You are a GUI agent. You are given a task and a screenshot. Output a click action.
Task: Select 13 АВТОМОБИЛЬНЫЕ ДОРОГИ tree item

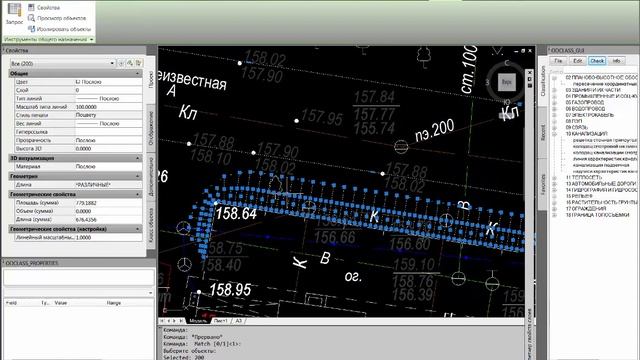601,184
